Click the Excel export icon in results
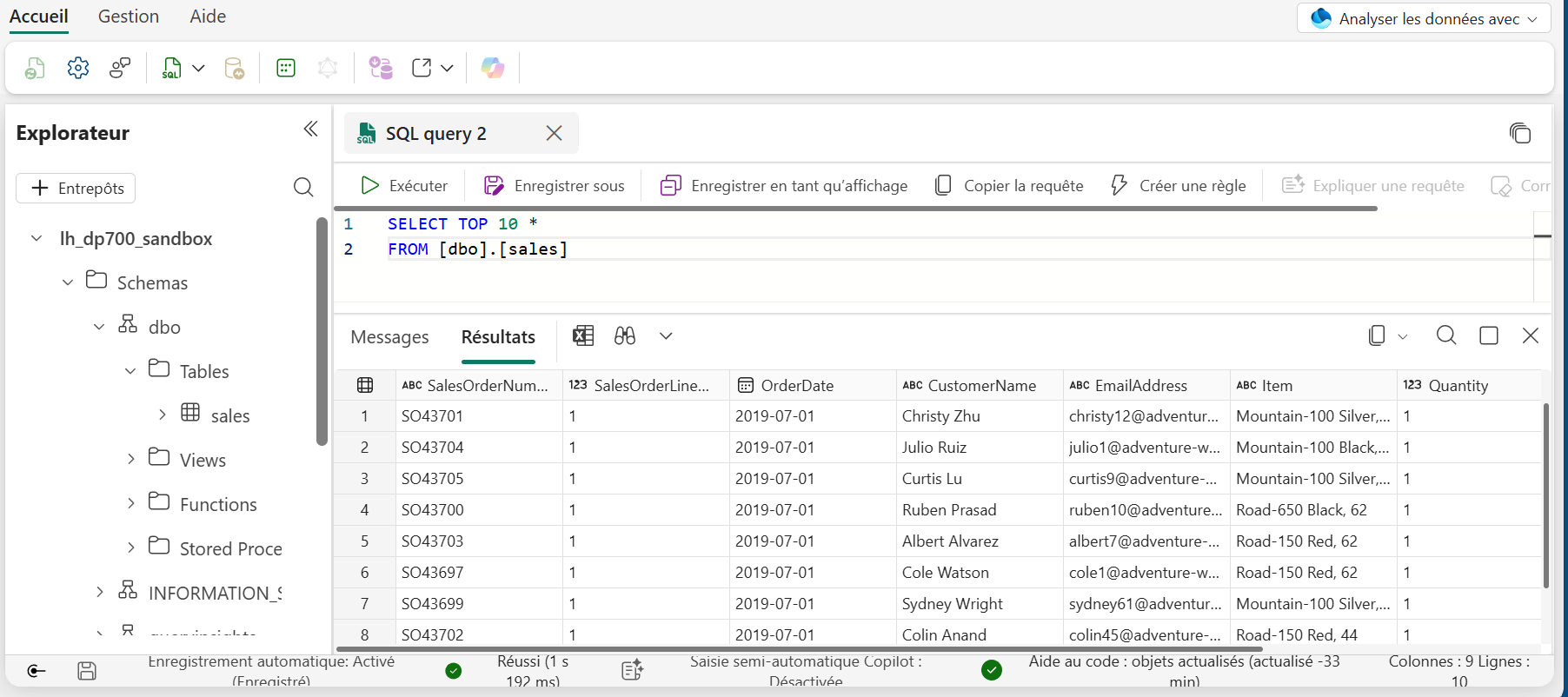The width and height of the screenshot is (1568, 697). [583, 335]
